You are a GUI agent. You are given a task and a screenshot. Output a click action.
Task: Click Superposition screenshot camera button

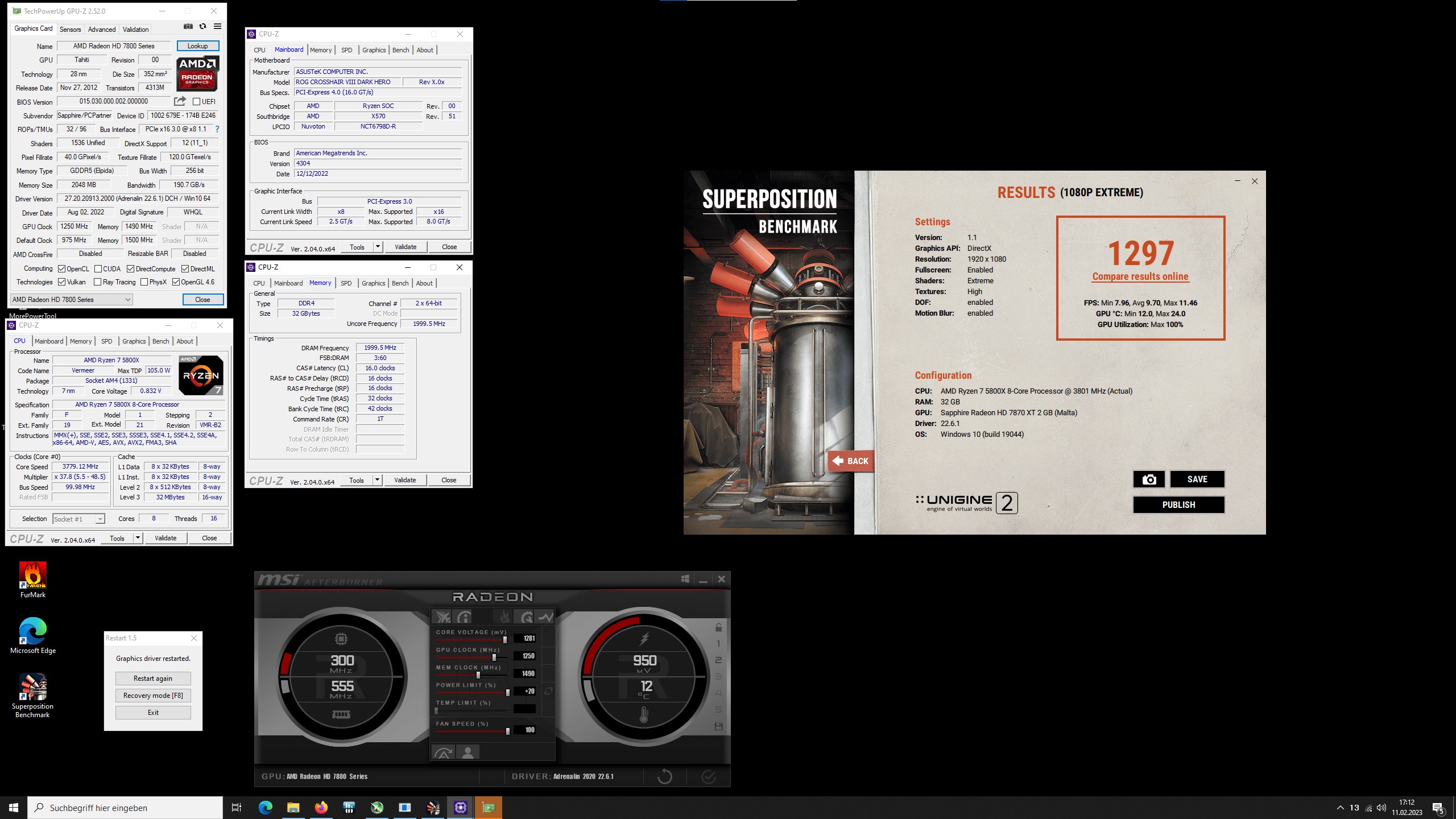[x=1149, y=479]
